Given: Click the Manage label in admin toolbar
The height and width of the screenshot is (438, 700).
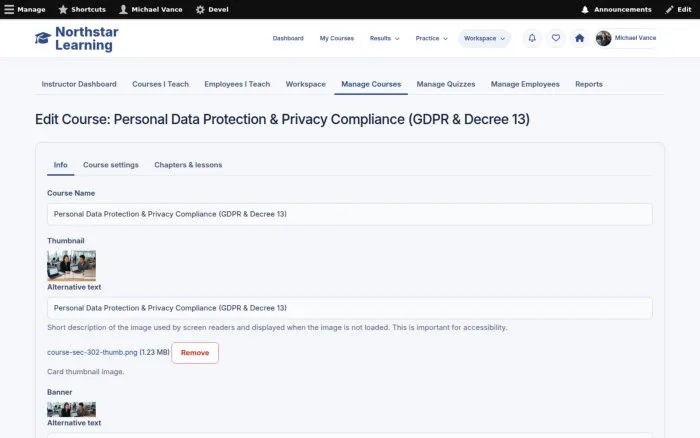Looking at the screenshot, I should coord(31,9).
